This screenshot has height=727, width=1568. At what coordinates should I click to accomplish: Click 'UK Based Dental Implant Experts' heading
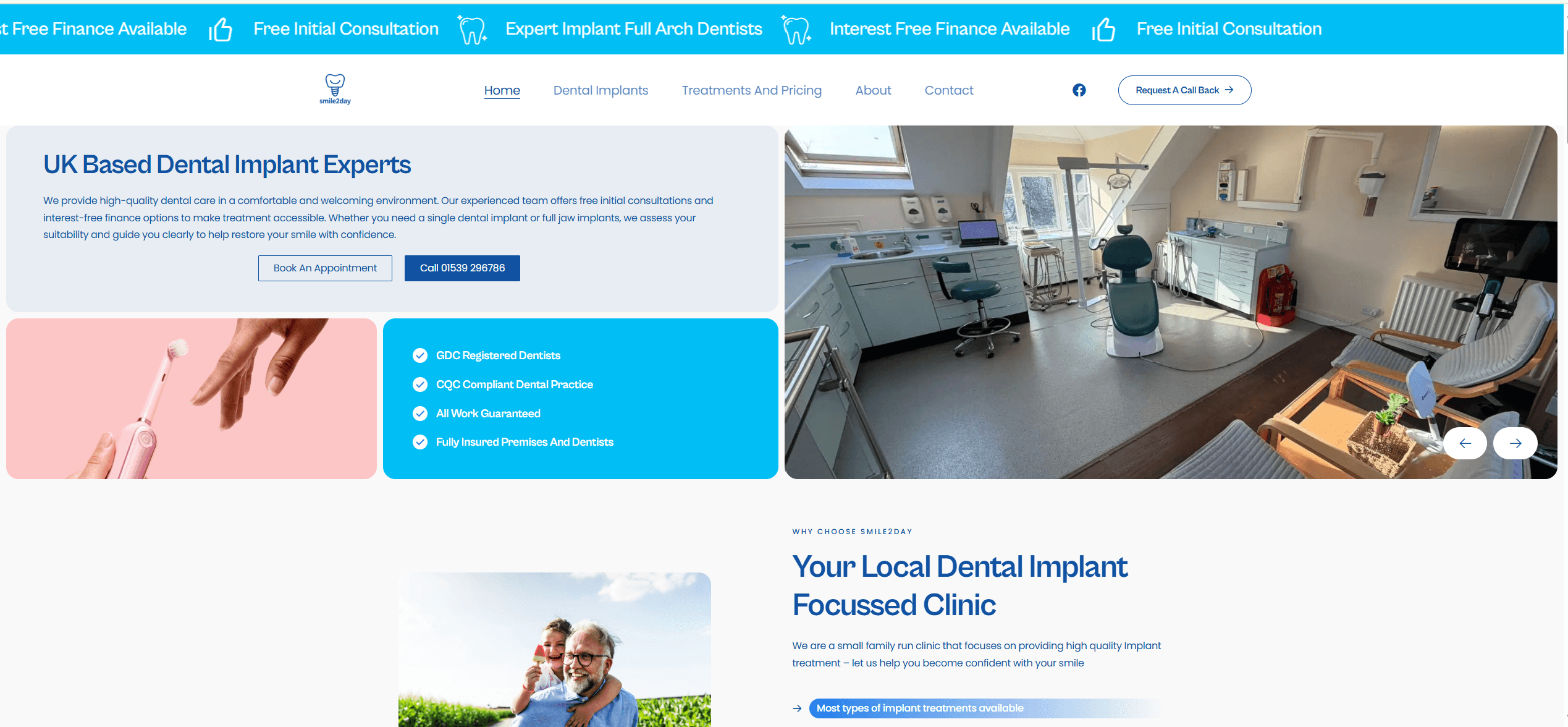[x=227, y=164]
